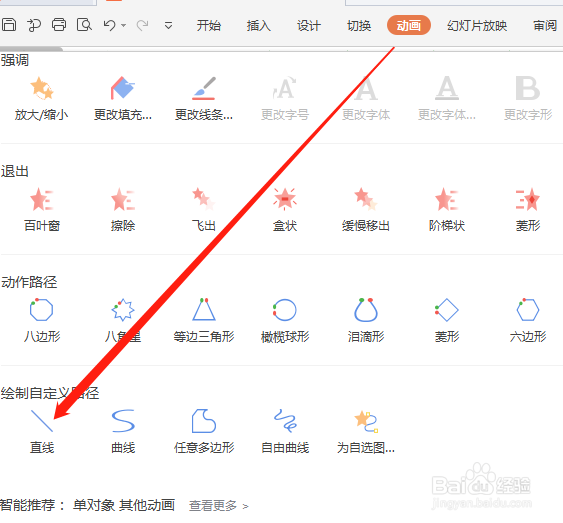Choose the 橄榄球形 motion path

[285, 321]
